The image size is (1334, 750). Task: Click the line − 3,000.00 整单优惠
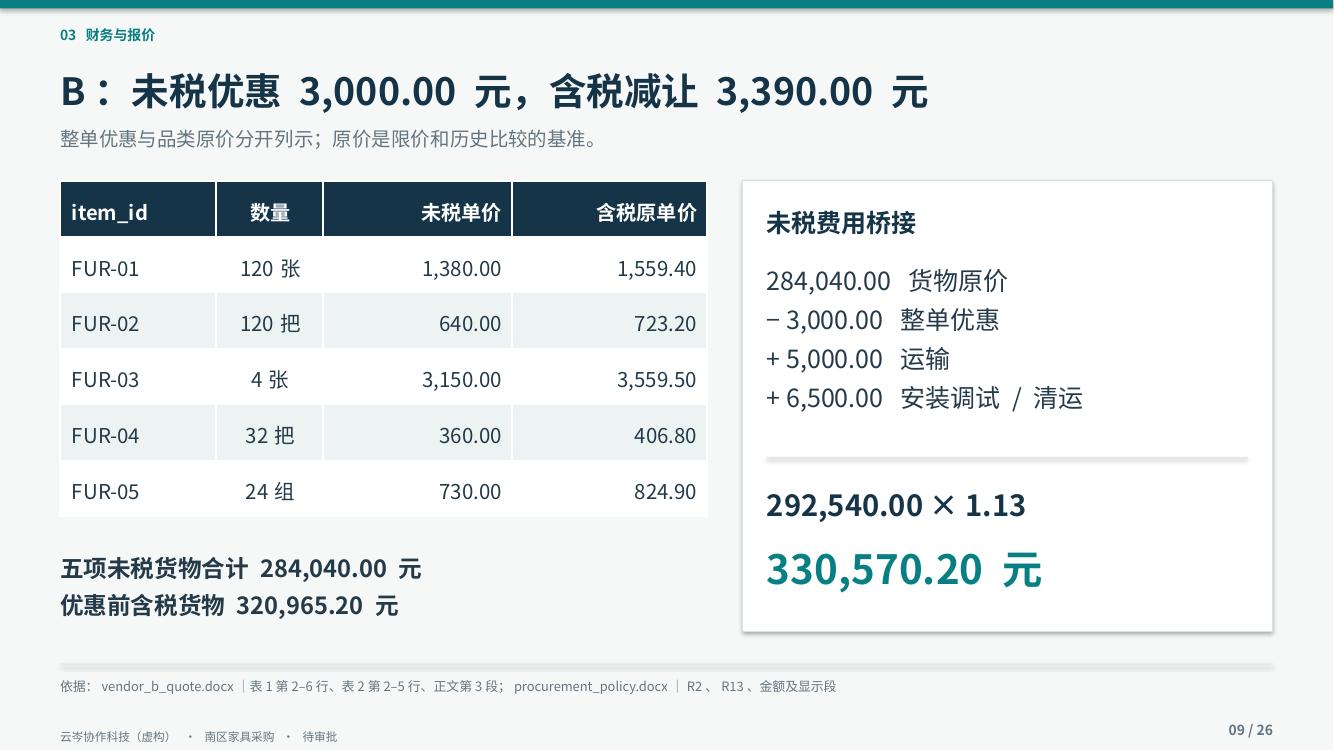click(x=882, y=319)
